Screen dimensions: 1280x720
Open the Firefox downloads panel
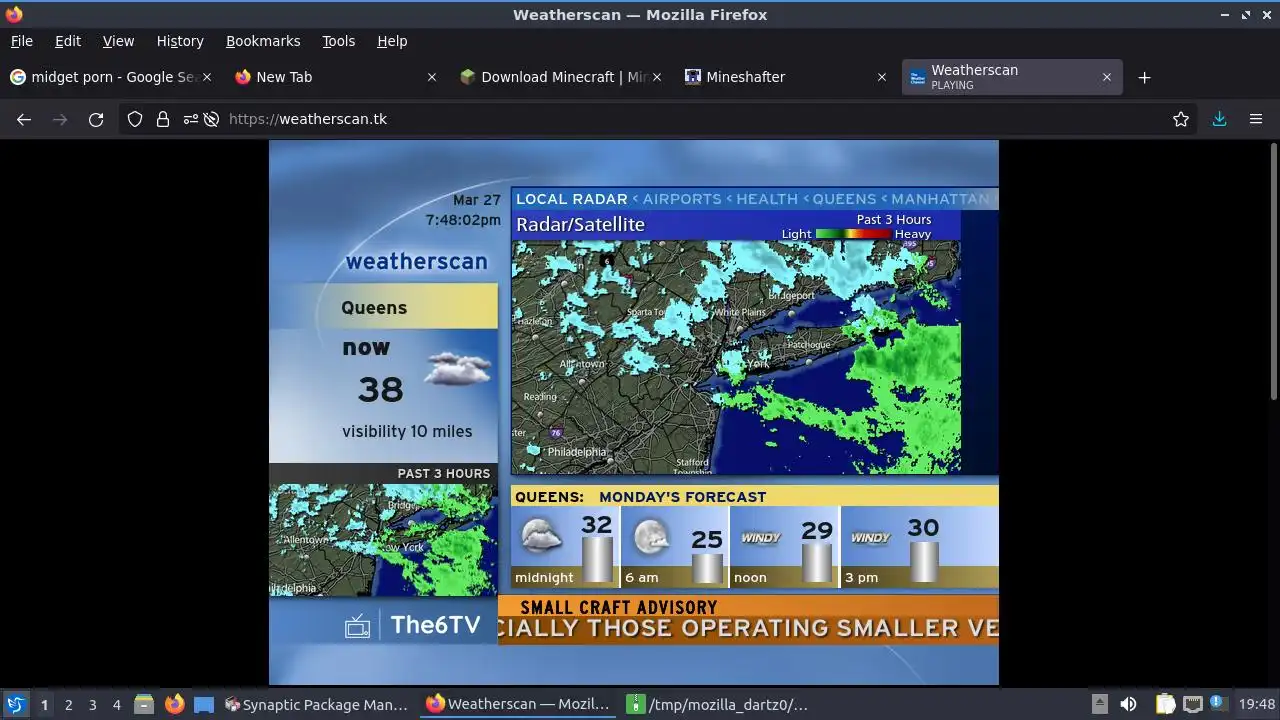coord(1219,119)
